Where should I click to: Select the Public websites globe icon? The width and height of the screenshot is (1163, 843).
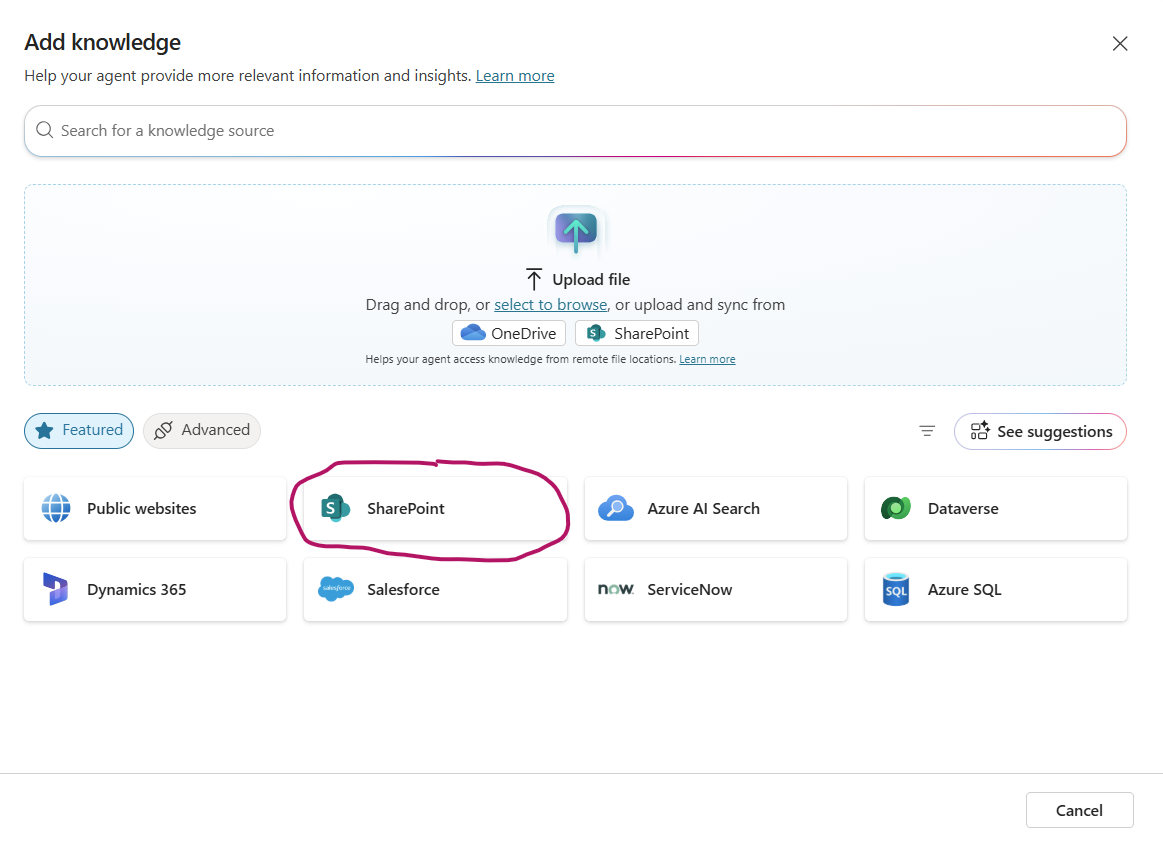click(x=56, y=508)
